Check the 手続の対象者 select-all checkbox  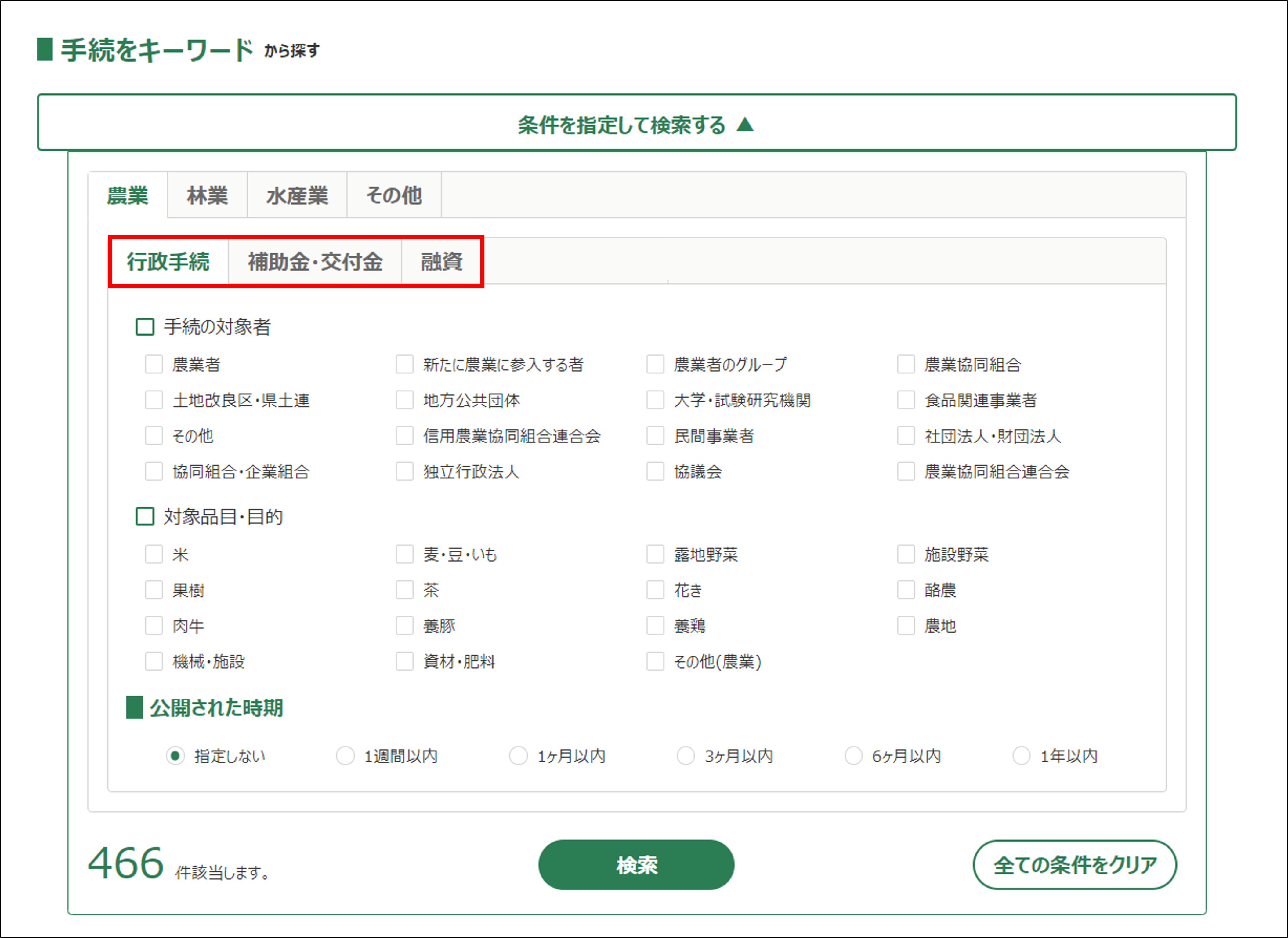click(x=145, y=327)
